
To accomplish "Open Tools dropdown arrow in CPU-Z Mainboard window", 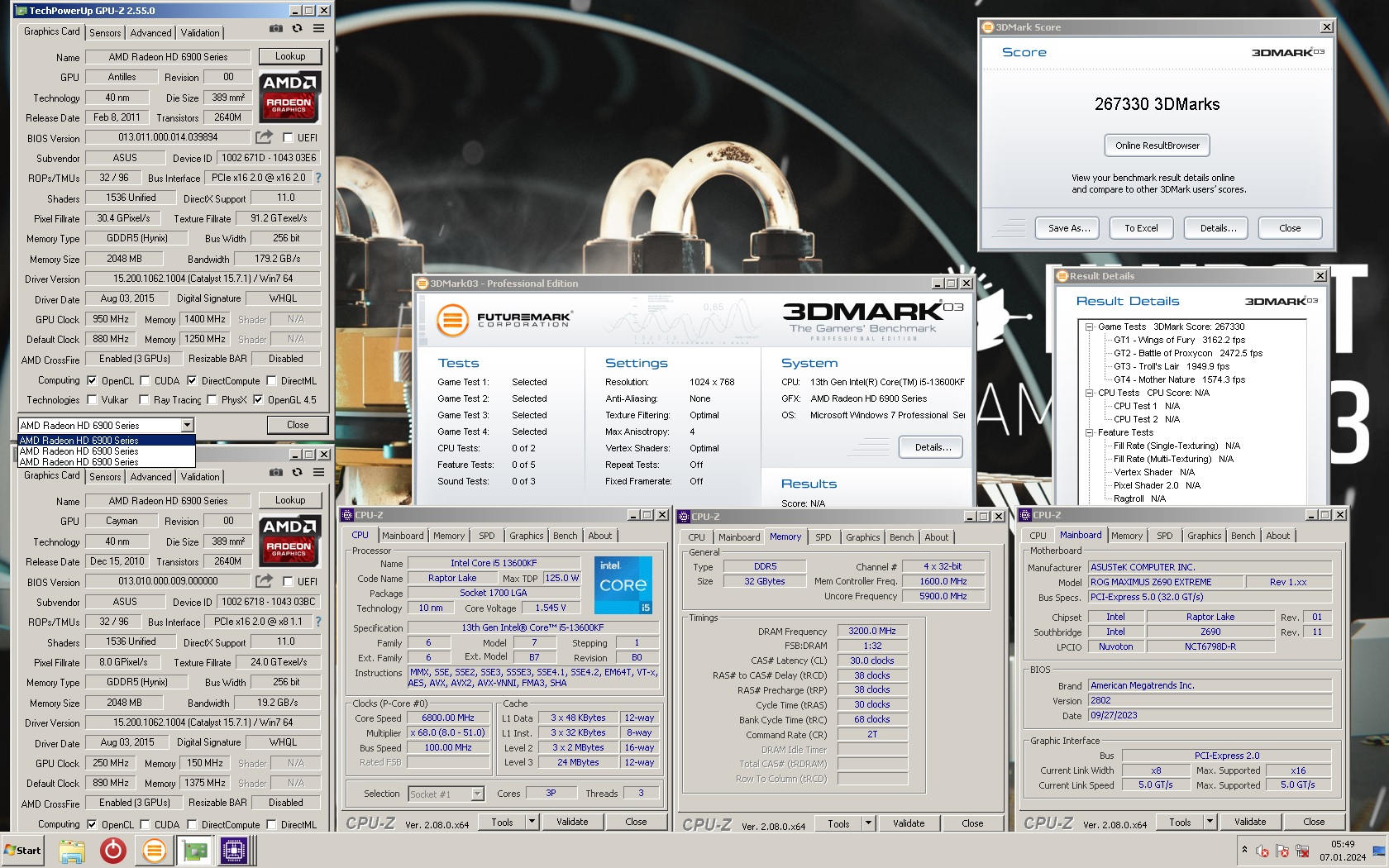I will [x=1210, y=822].
